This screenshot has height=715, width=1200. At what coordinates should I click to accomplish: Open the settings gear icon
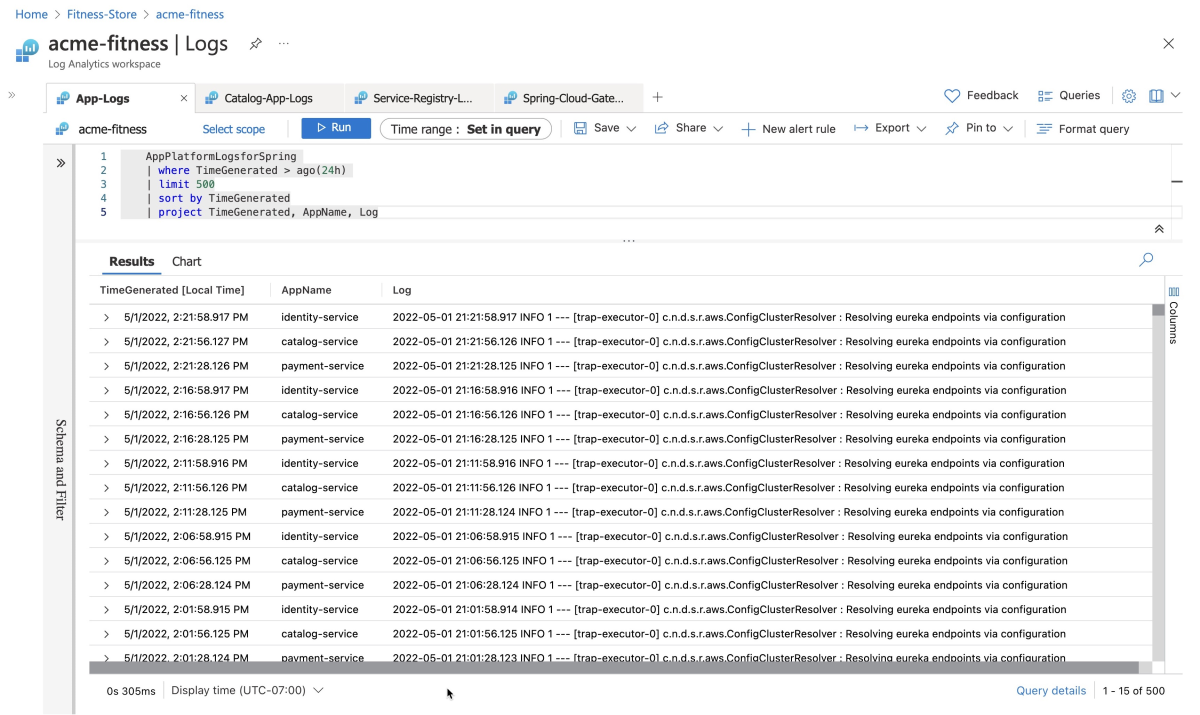1129,96
